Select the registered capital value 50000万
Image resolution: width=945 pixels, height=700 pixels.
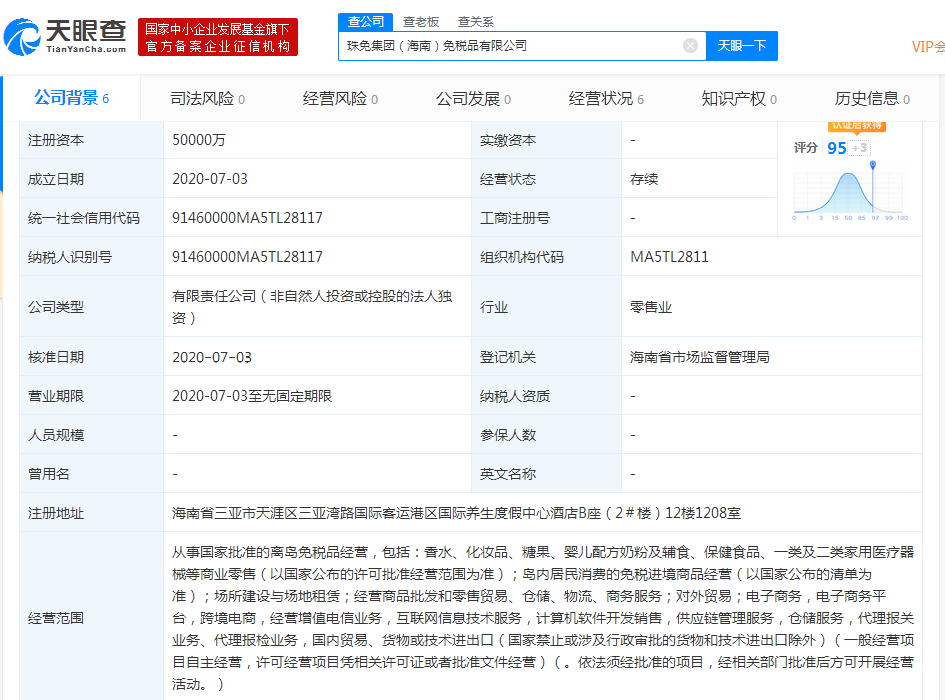pos(199,140)
